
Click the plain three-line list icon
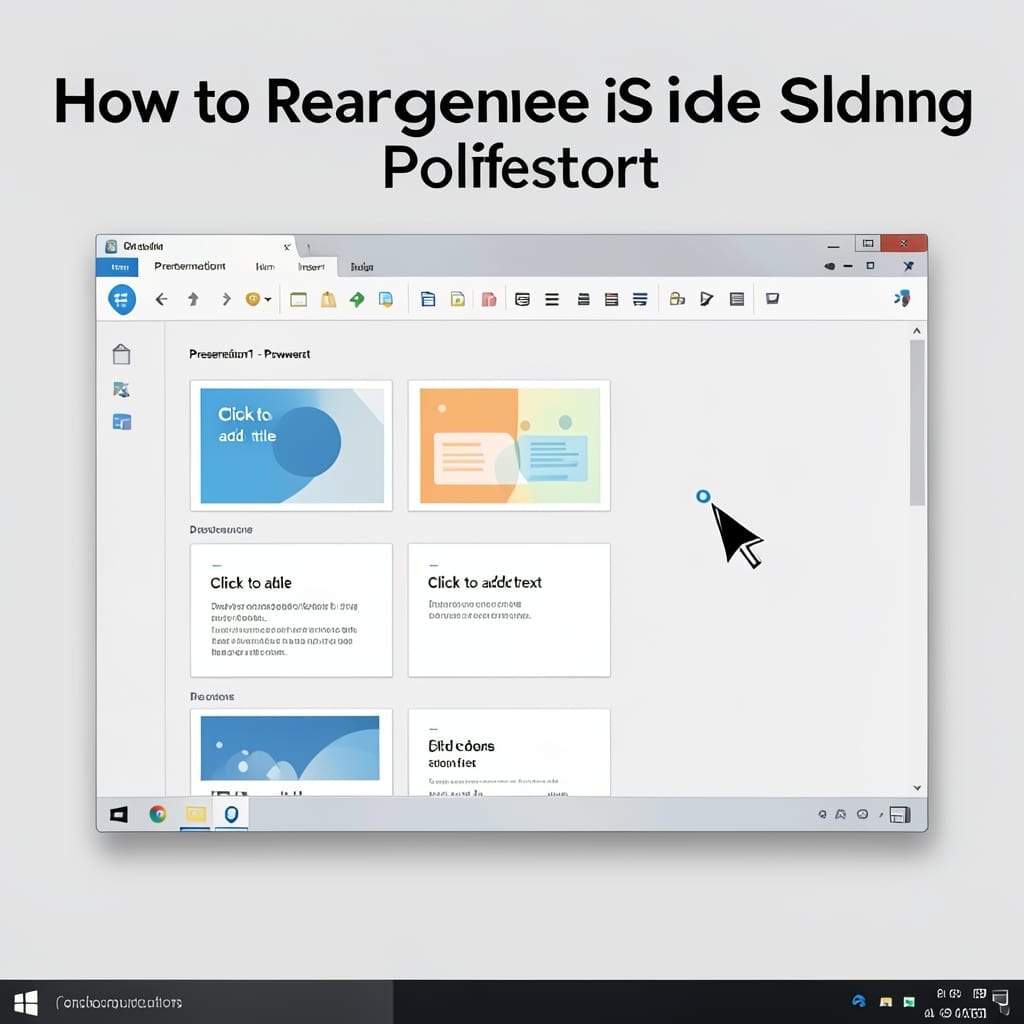552,300
